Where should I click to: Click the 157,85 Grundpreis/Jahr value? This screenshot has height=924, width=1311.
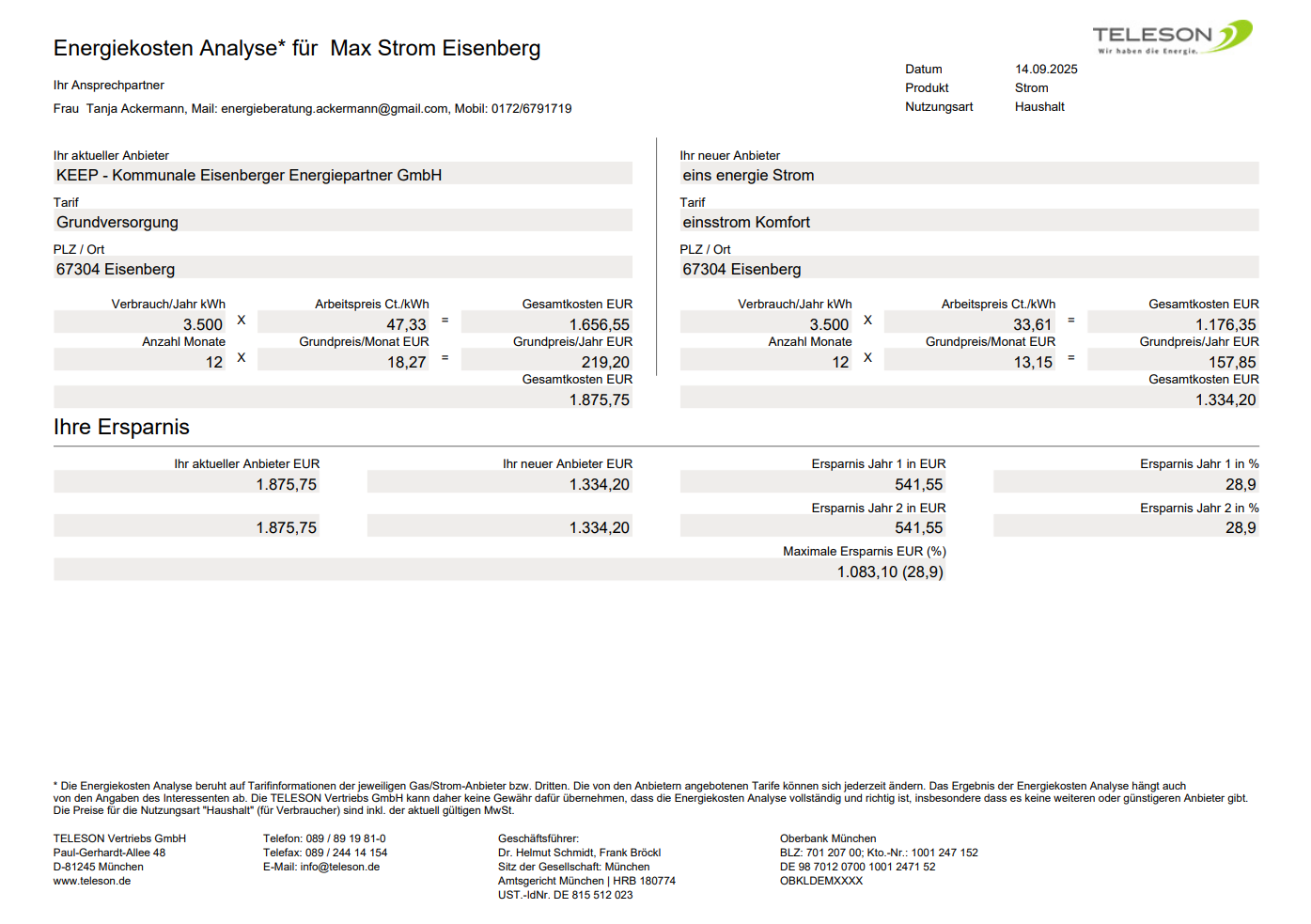1231,362
